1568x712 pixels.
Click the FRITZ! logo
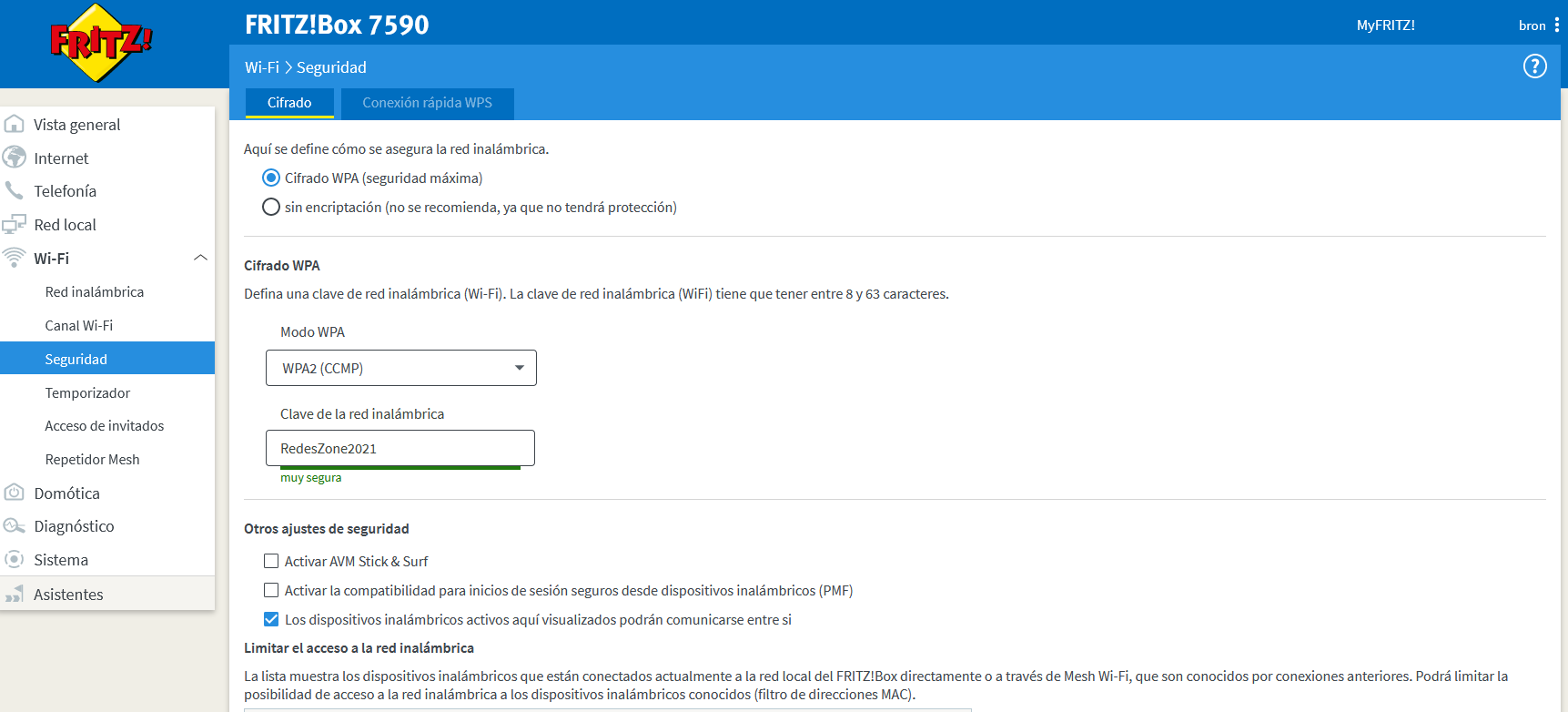(x=101, y=43)
